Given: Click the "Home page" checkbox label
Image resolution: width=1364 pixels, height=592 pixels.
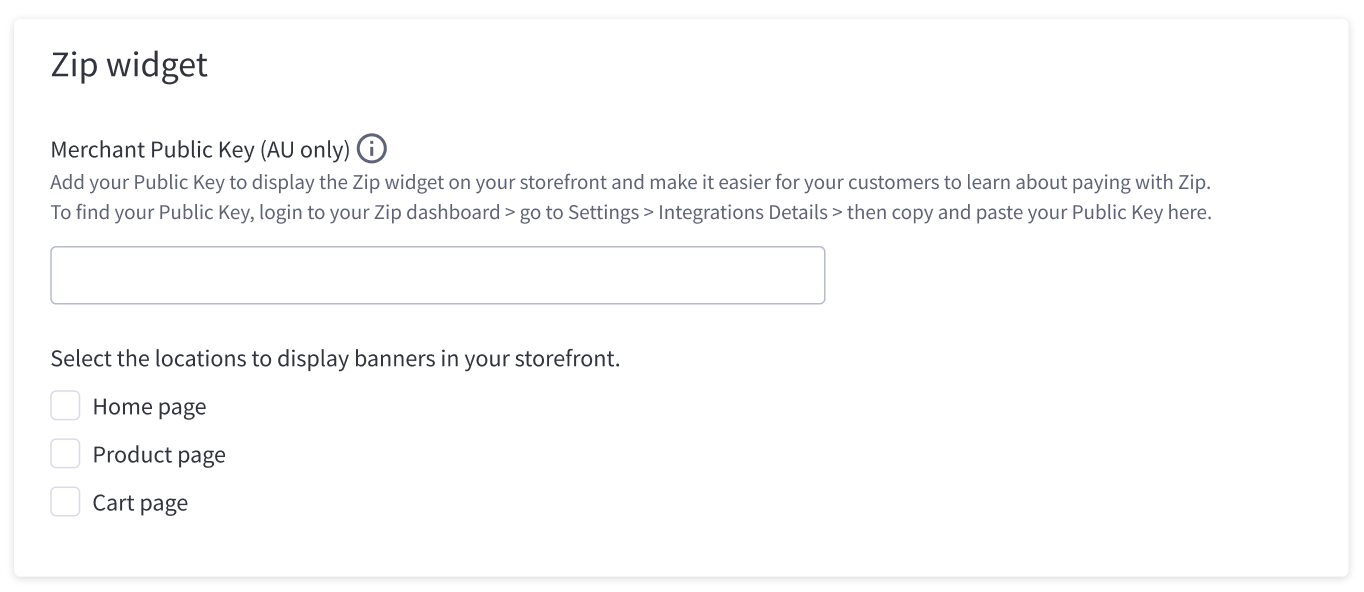Looking at the screenshot, I should pos(149,407).
